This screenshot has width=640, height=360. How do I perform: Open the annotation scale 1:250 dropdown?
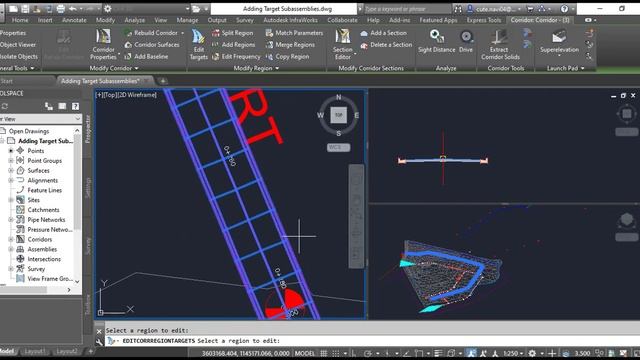tap(513, 353)
